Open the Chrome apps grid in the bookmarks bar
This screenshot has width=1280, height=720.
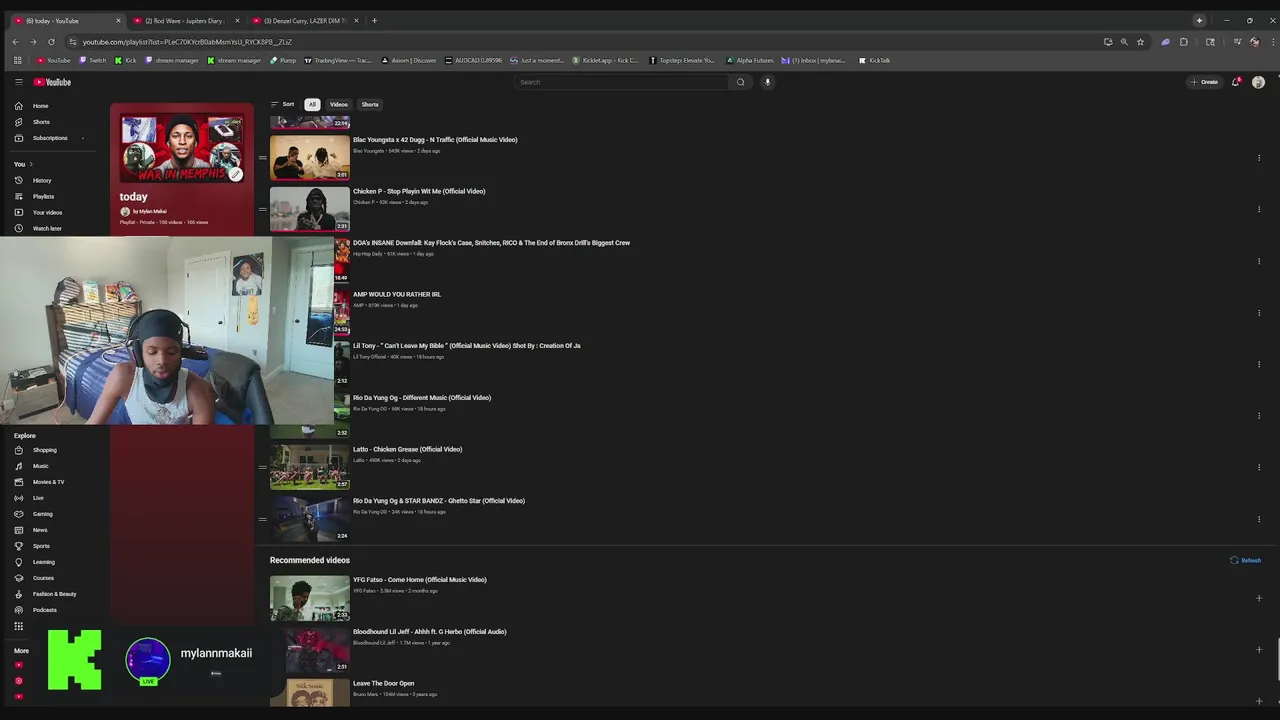click(x=17, y=60)
